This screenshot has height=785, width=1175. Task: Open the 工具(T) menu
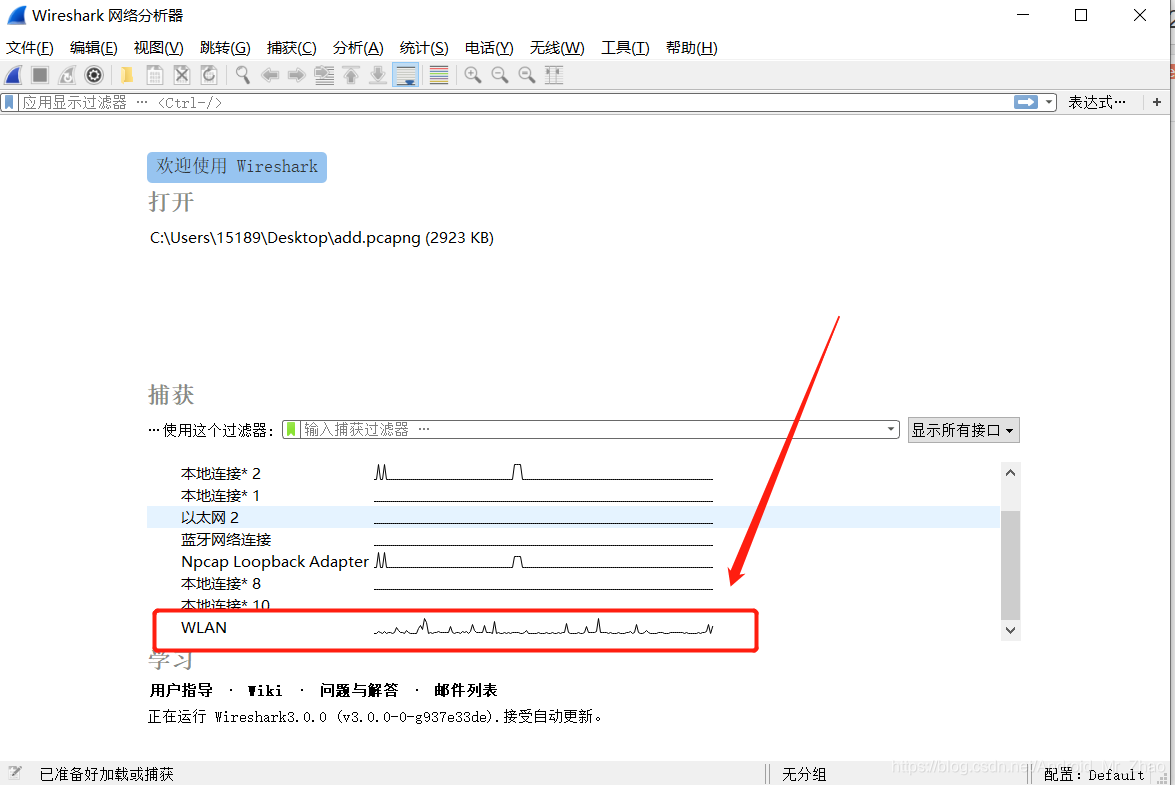coord(625,48)
